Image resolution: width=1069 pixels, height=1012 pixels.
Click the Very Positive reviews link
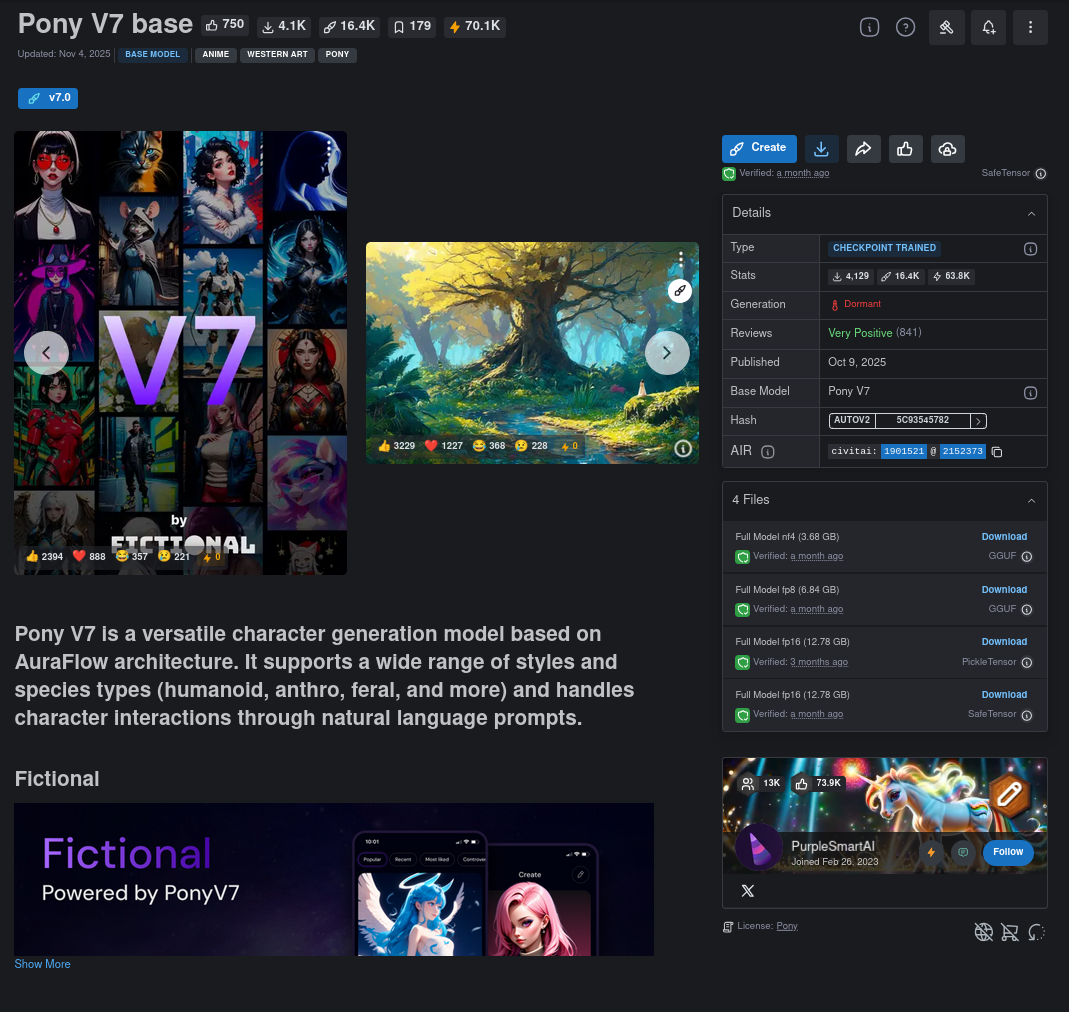(860, 333)
